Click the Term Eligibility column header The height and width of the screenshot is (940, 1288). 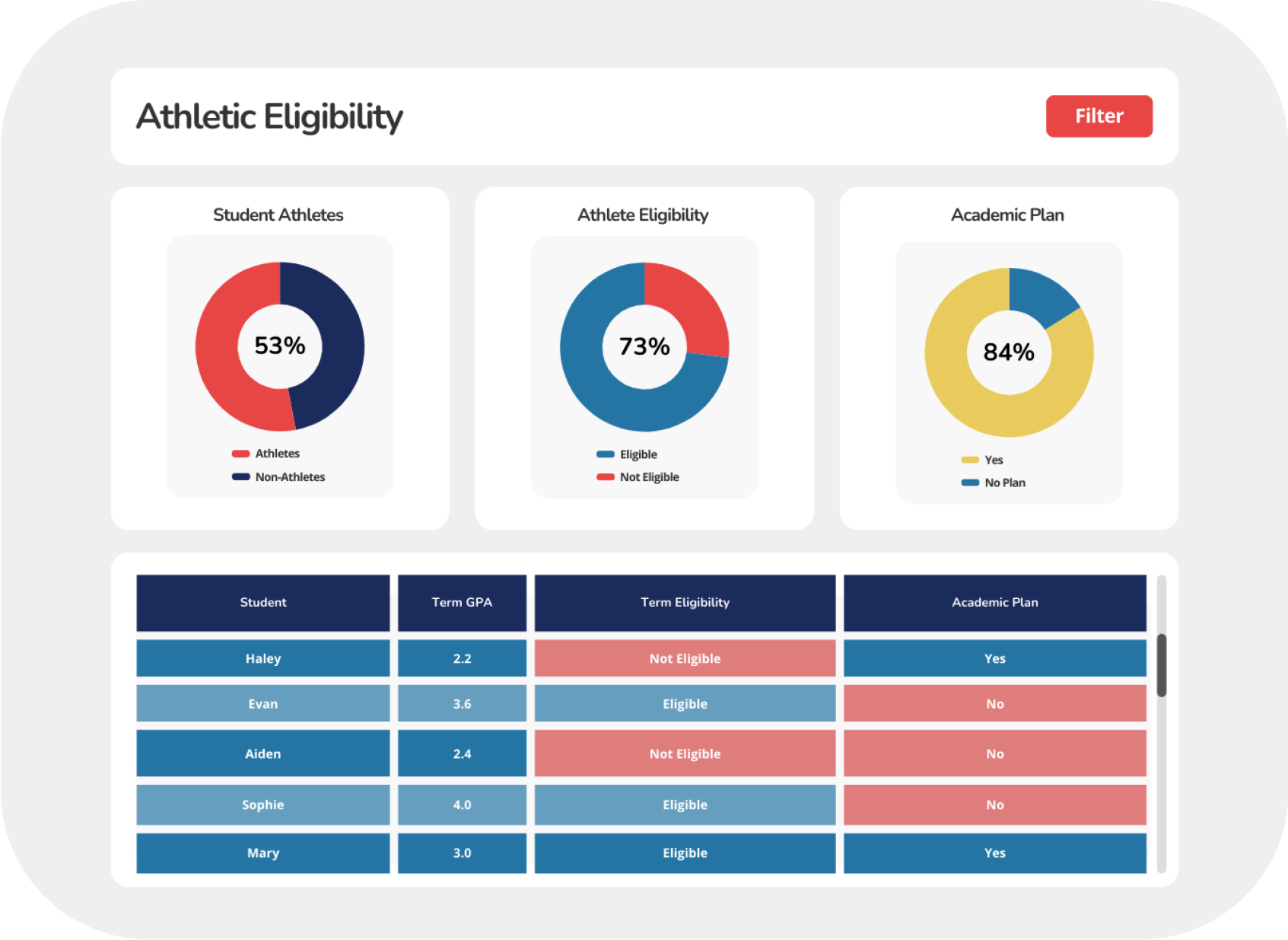tap(685, 603)
